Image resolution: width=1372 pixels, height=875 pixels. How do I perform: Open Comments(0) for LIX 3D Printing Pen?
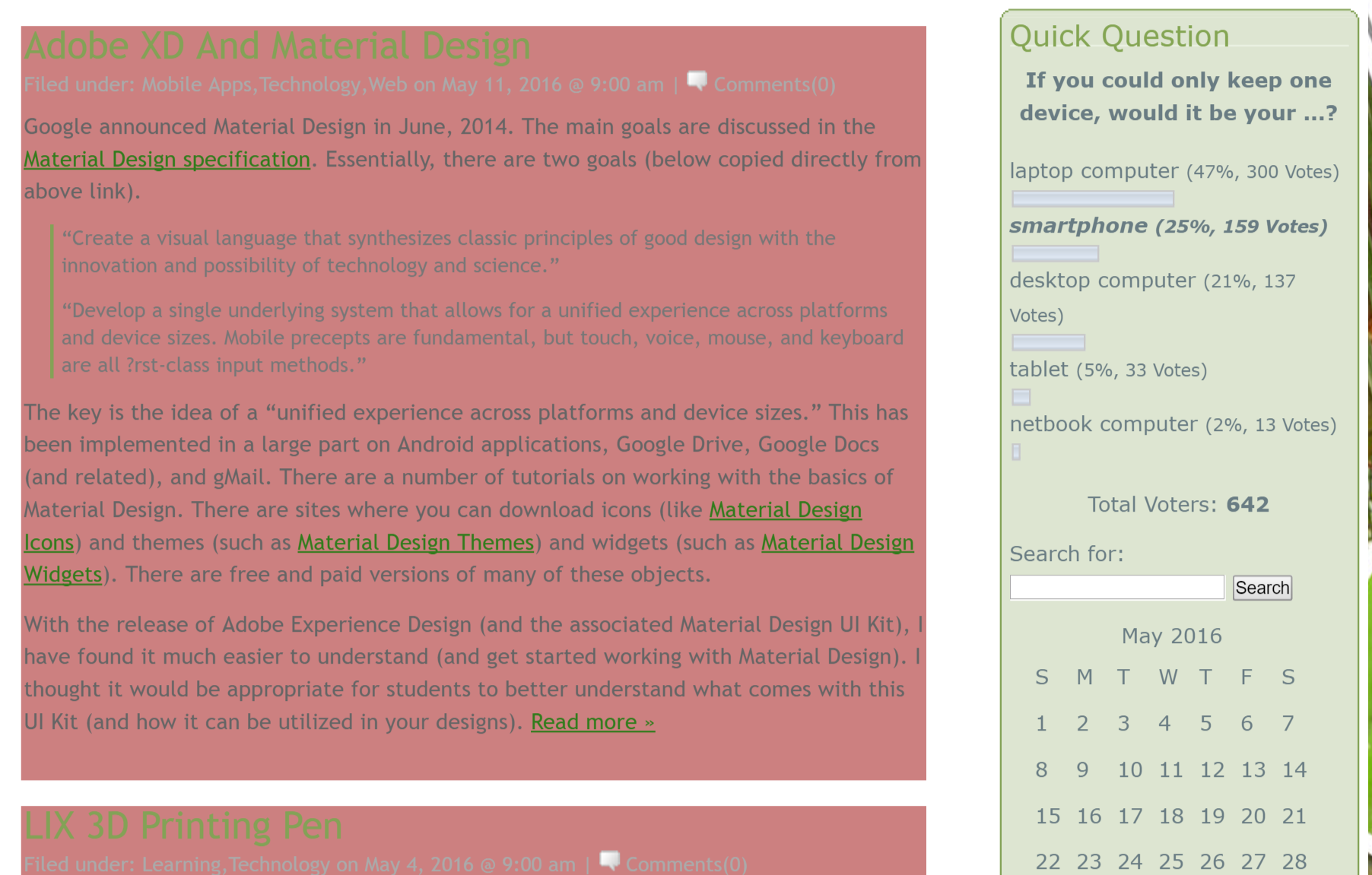[686, 864]
